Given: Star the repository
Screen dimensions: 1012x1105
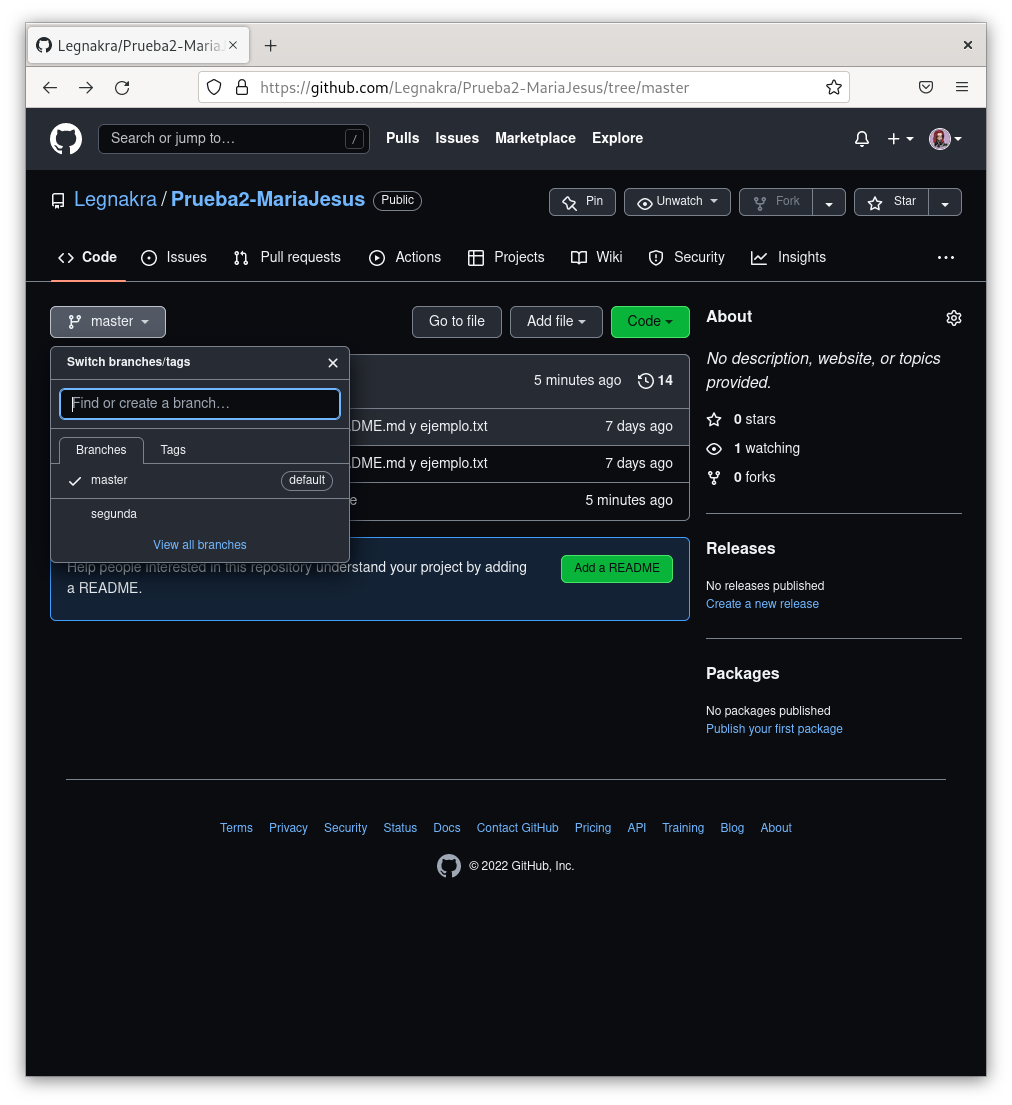Looking at the screenshot, I should click(x=891, y=202).
